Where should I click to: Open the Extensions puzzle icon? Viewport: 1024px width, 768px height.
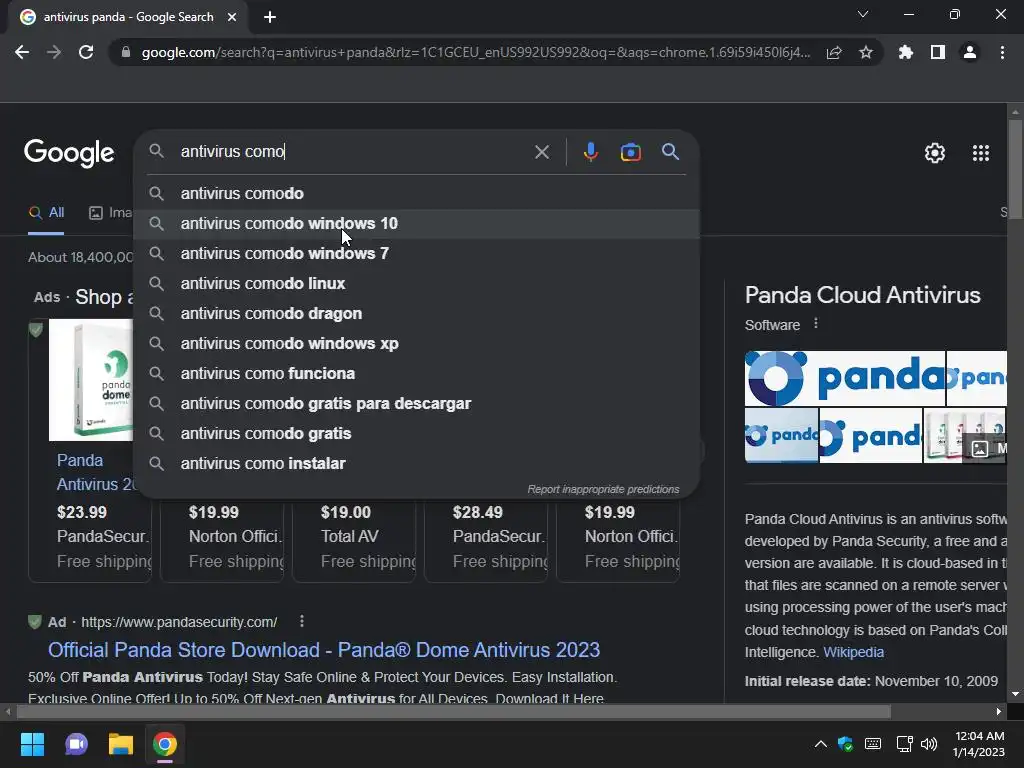click(906, 52)
